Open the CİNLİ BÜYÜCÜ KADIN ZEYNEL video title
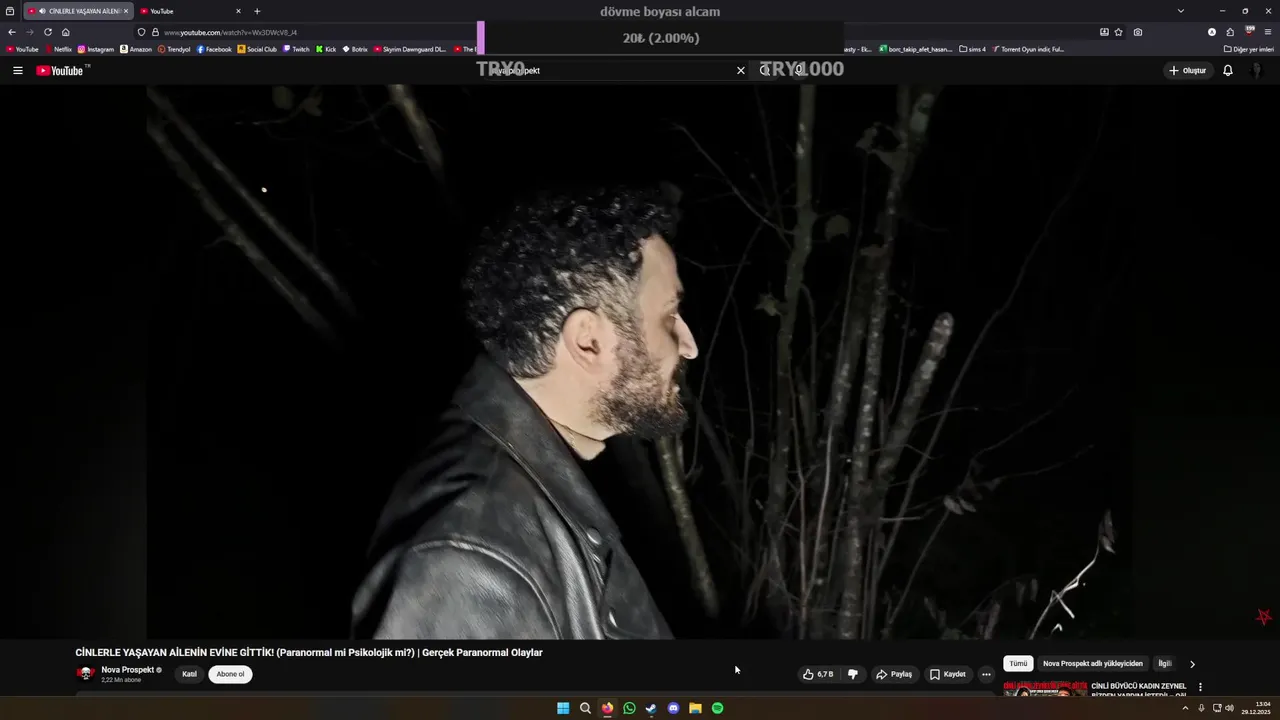 [1139, 690]
